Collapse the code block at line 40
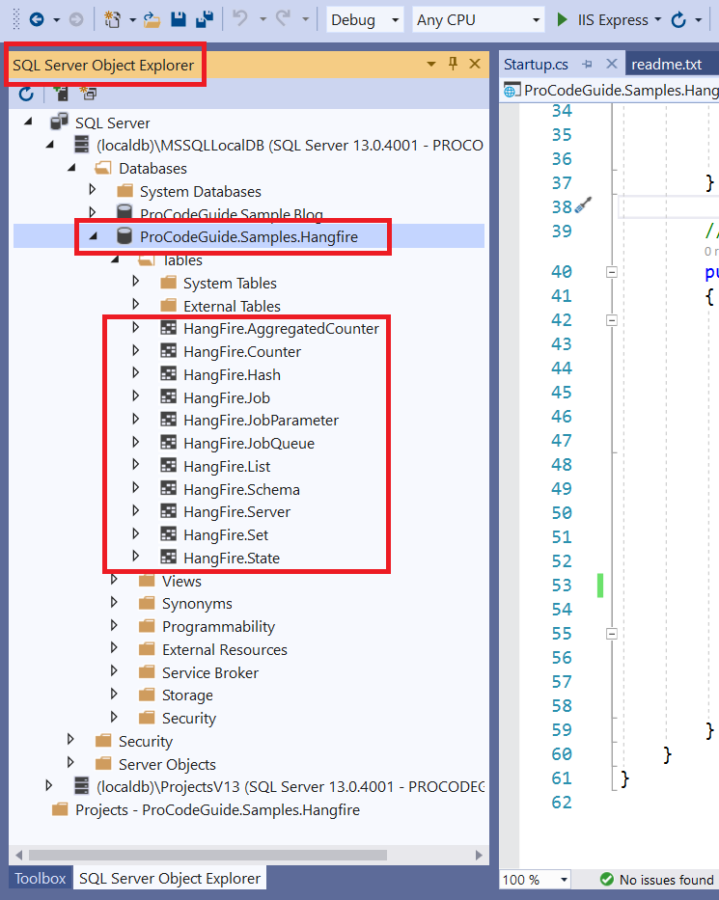This screenshot has height=900, width=719. (x=612, y=272)
